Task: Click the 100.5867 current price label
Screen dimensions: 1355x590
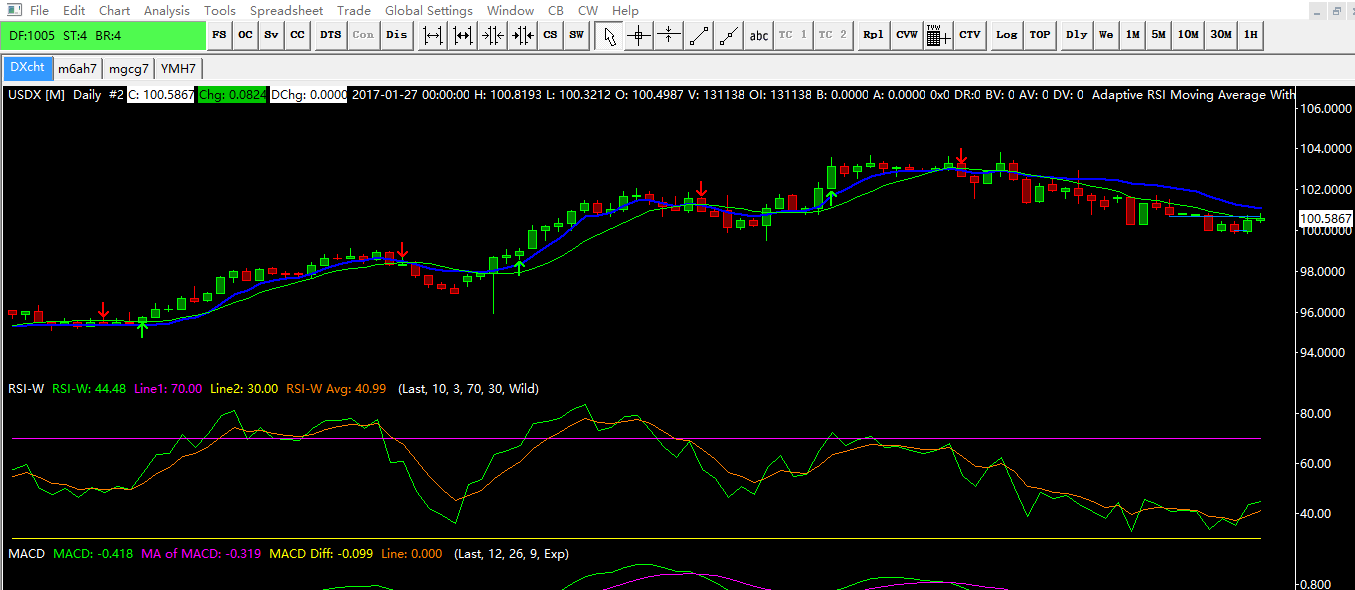Action: [1325, 218]
